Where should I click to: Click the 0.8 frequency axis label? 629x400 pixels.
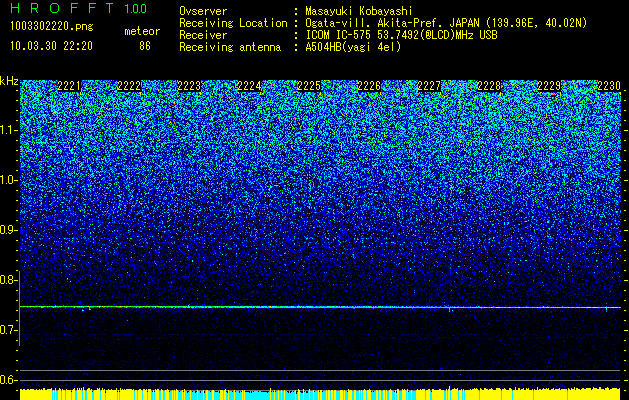click(x=8, y=280)
